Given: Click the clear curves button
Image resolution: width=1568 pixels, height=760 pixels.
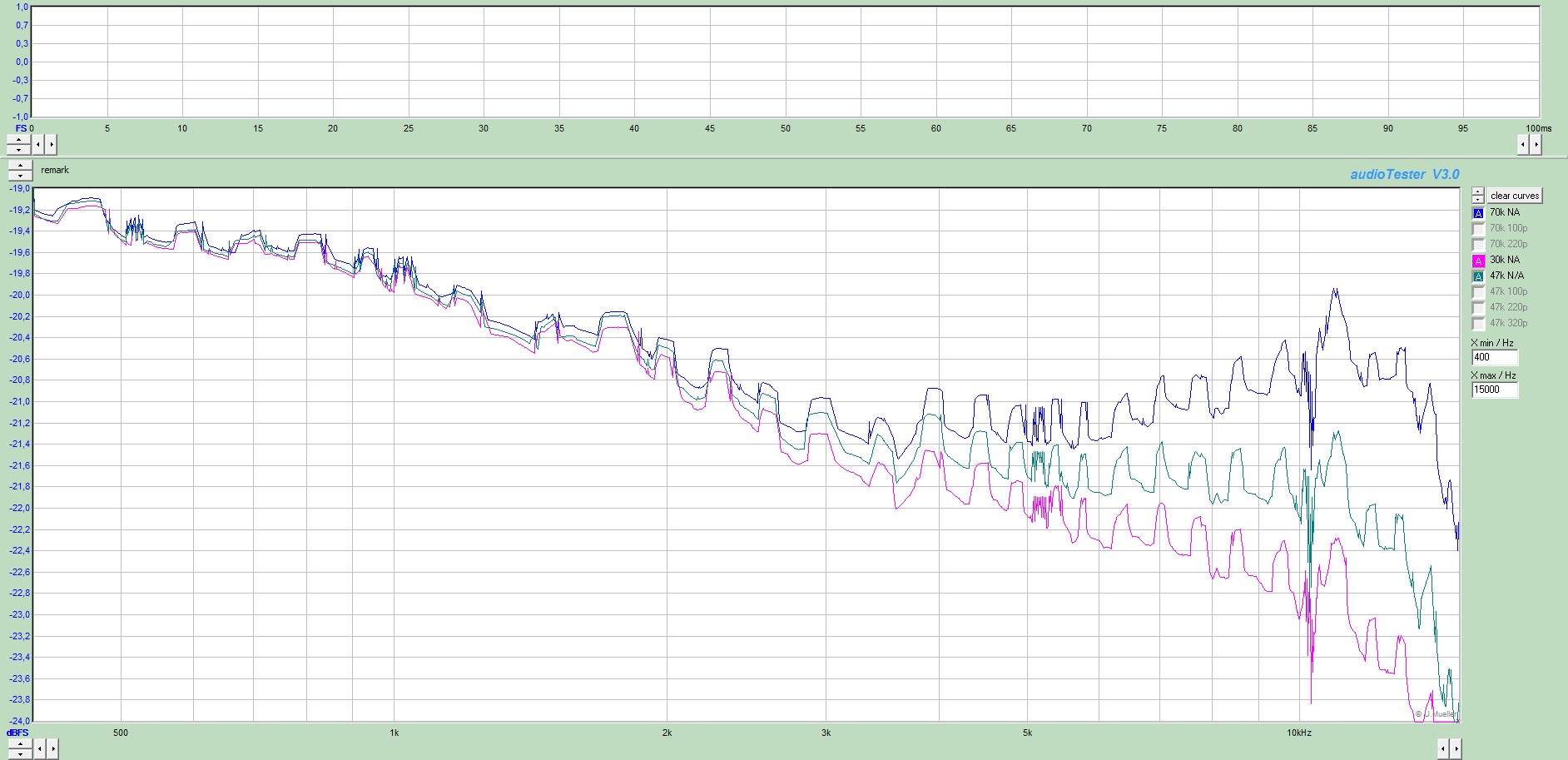Looking at the screenshot, I should 1514,196.
